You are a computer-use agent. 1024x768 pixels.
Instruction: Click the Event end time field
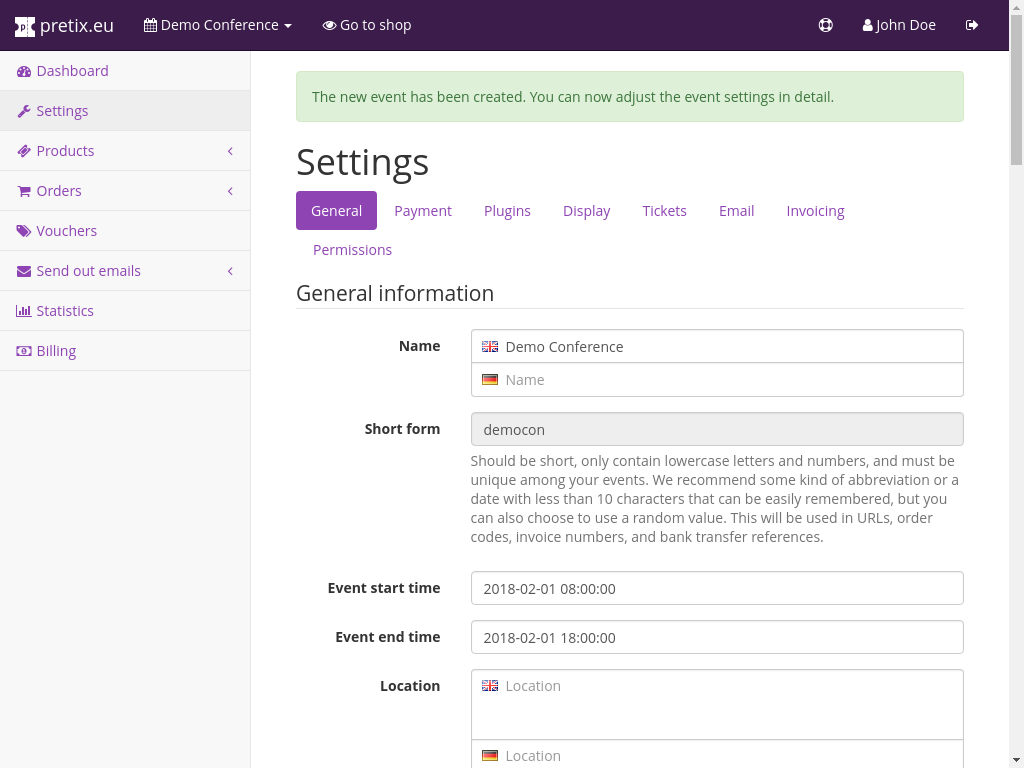(717, 637)
